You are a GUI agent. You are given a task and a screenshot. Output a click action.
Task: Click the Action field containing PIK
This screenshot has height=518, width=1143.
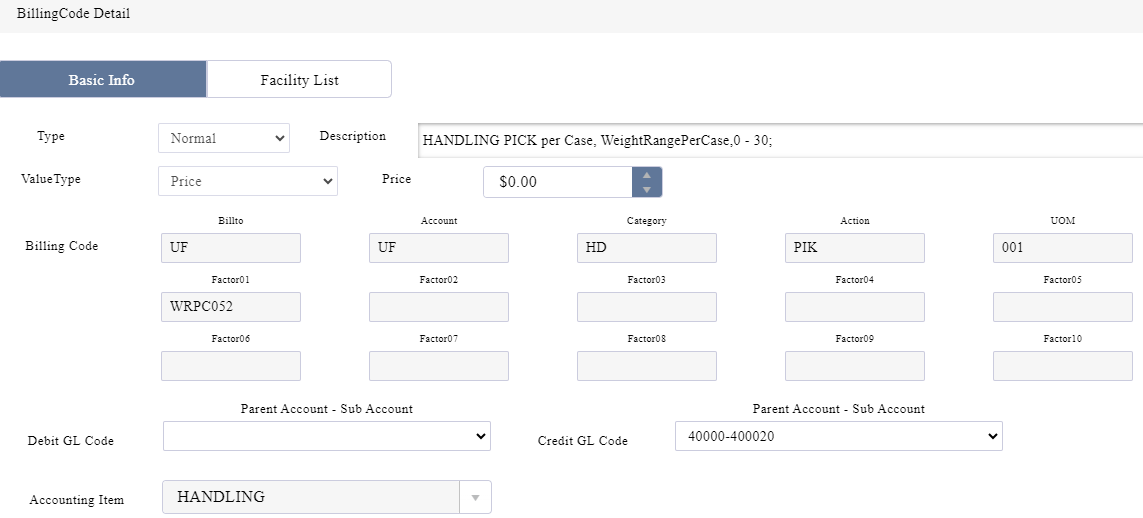(x=854, y=248)
